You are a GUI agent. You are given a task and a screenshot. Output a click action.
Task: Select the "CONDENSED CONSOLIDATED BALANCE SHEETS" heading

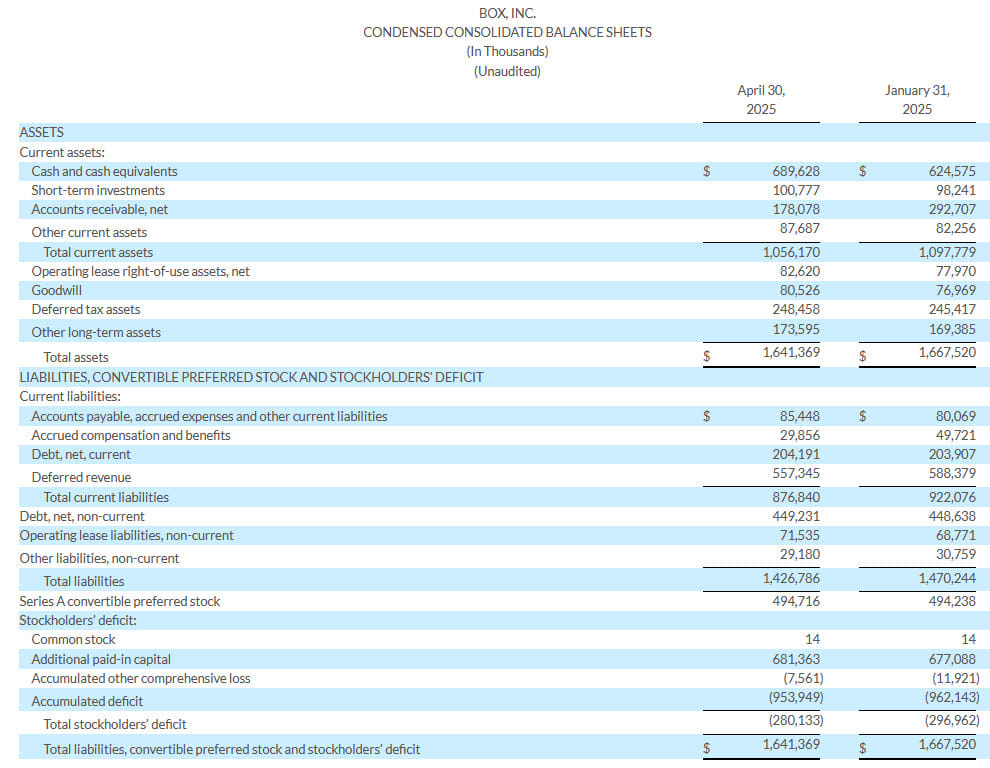coord(507,32)
